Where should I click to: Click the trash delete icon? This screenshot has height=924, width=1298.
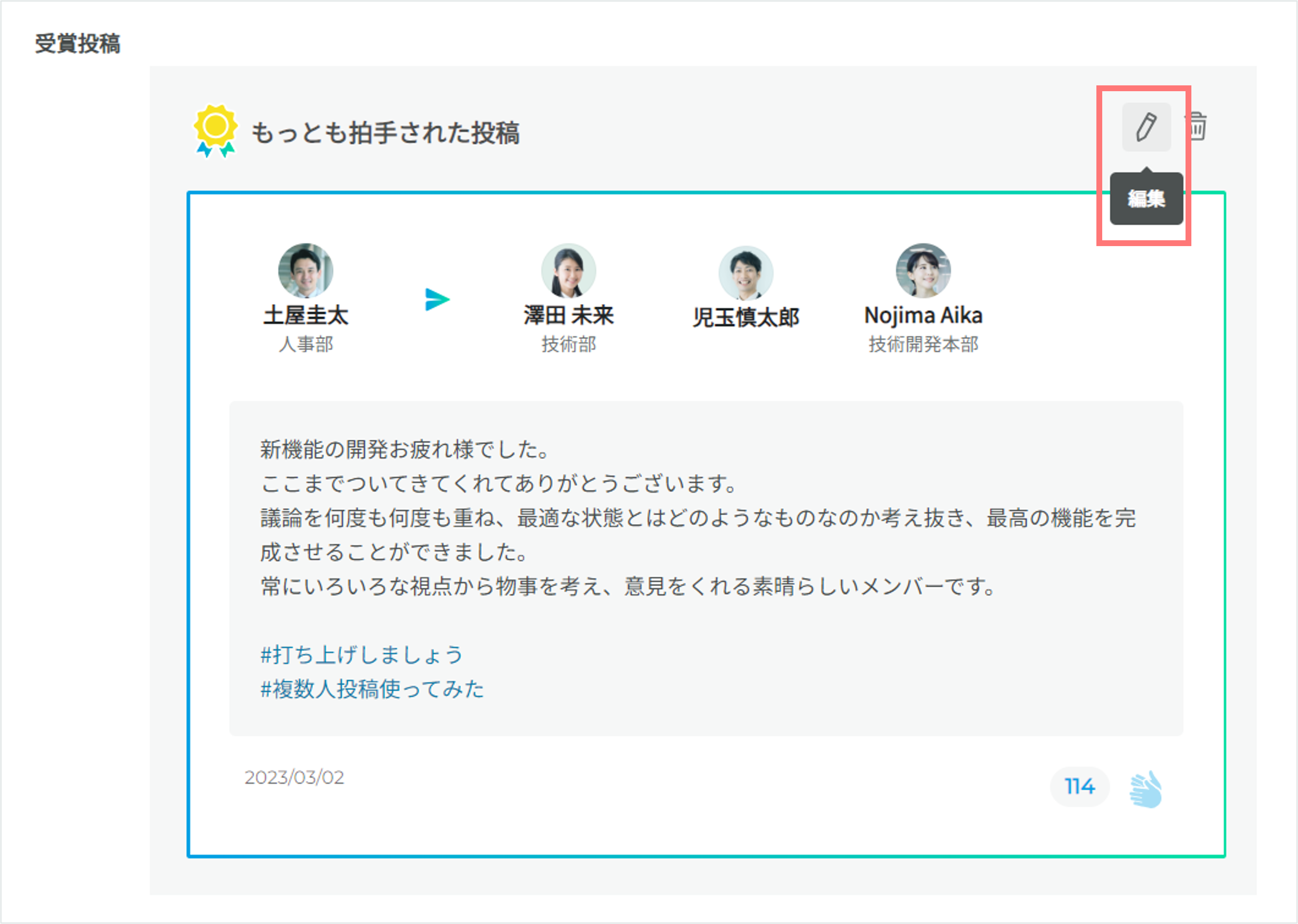(1197, 126)
